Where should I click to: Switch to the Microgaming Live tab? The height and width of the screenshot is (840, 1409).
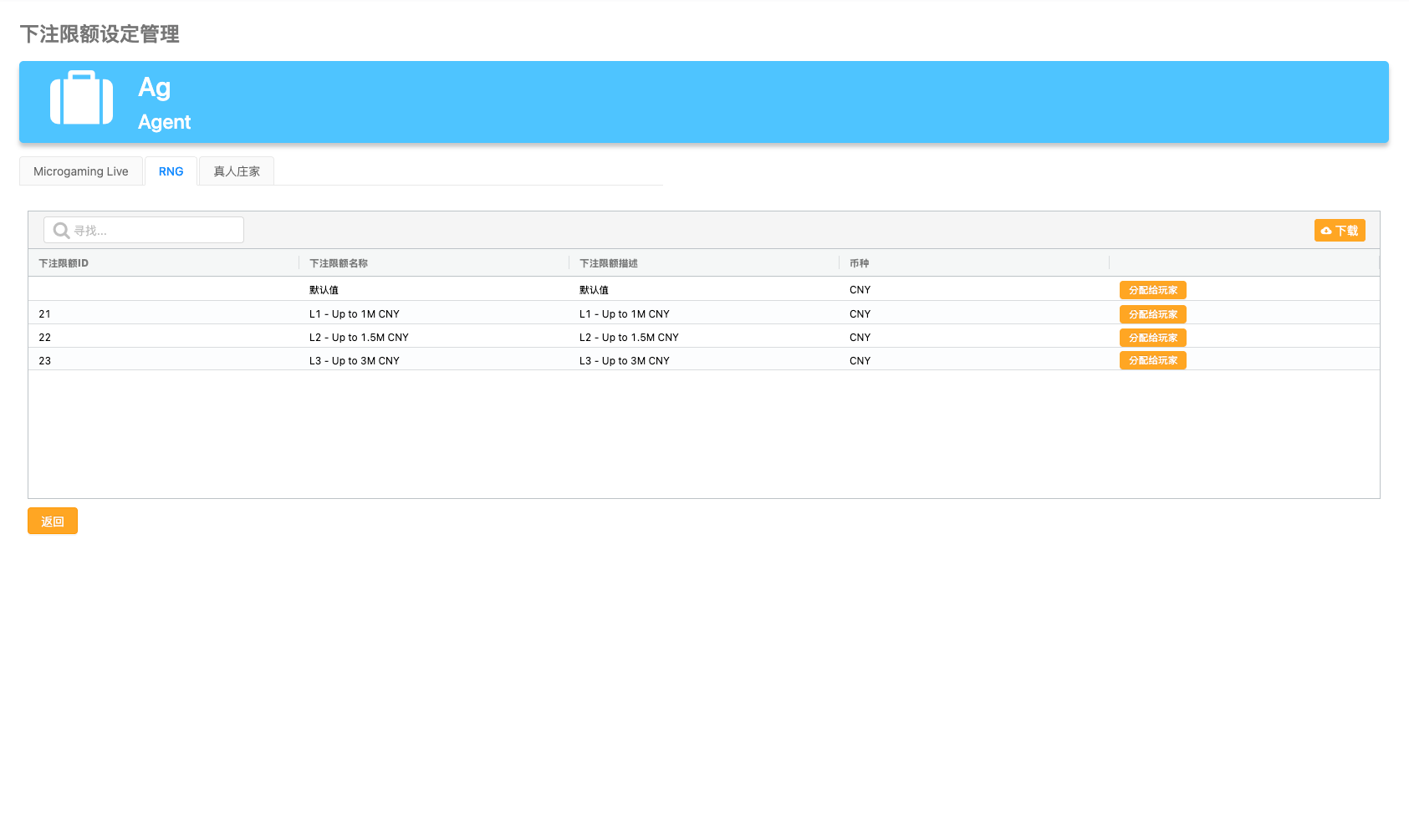(x=81, y=171)
